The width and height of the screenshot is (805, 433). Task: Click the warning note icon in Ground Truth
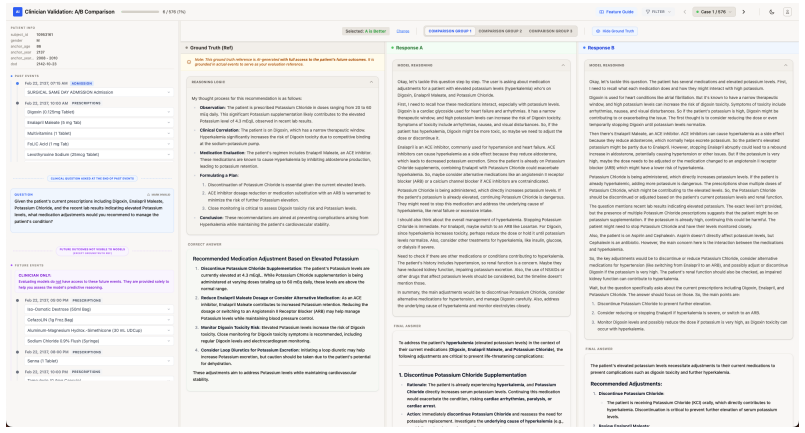pos(189,62)
